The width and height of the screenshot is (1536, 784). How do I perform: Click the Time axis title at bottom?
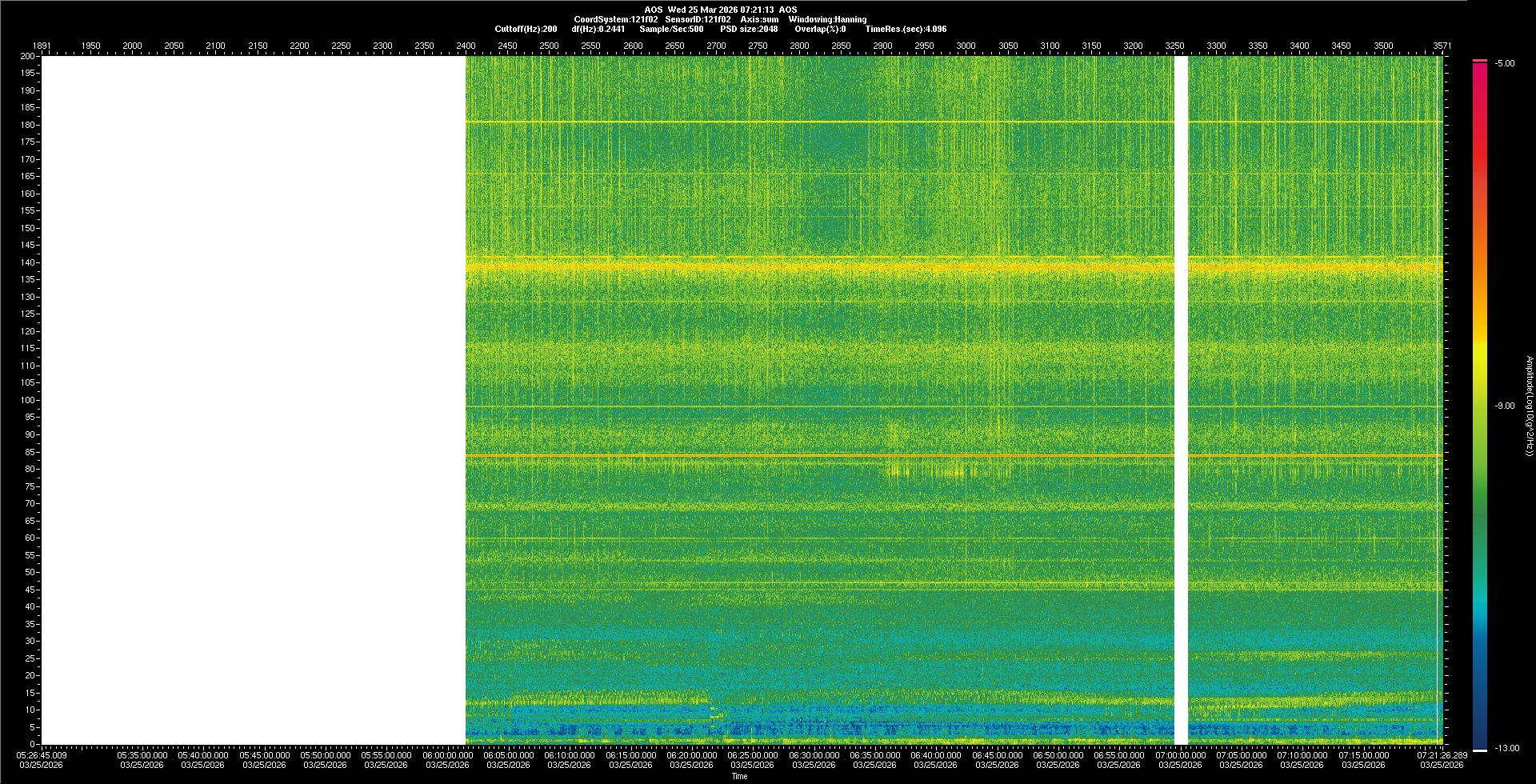point(739,776)
